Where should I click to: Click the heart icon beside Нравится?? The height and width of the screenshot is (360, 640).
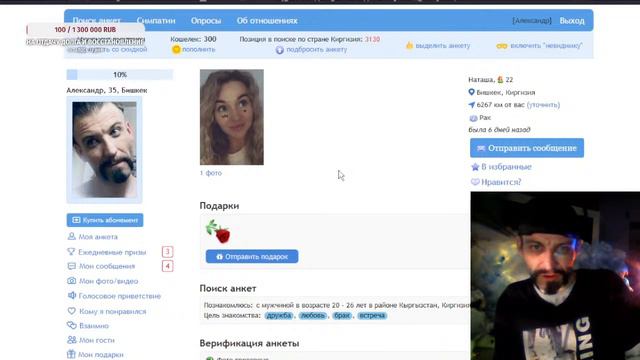(475, 182)
